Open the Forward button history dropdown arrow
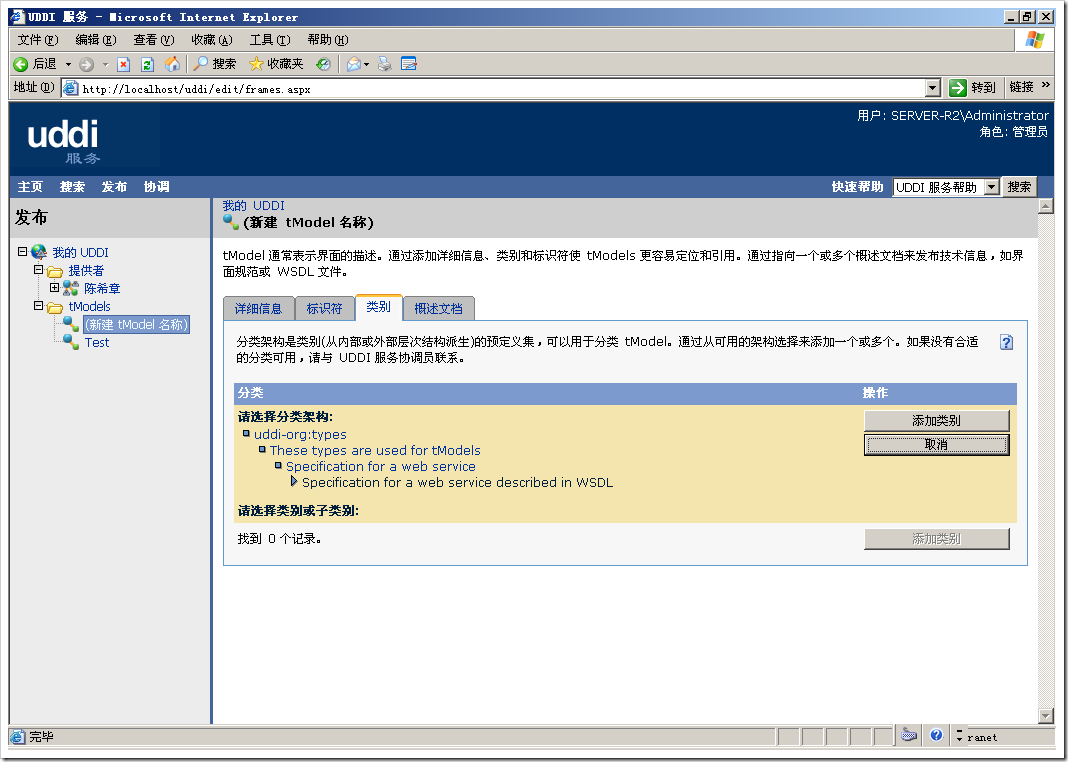The width and height of the screenshot is (1068, 762). click(x=105, y=65)
